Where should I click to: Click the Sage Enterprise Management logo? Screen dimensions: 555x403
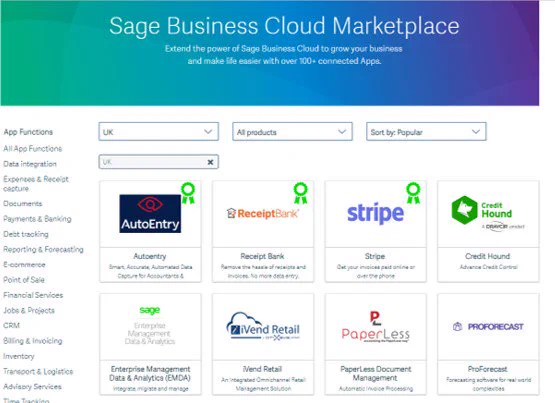click(150, 326)
